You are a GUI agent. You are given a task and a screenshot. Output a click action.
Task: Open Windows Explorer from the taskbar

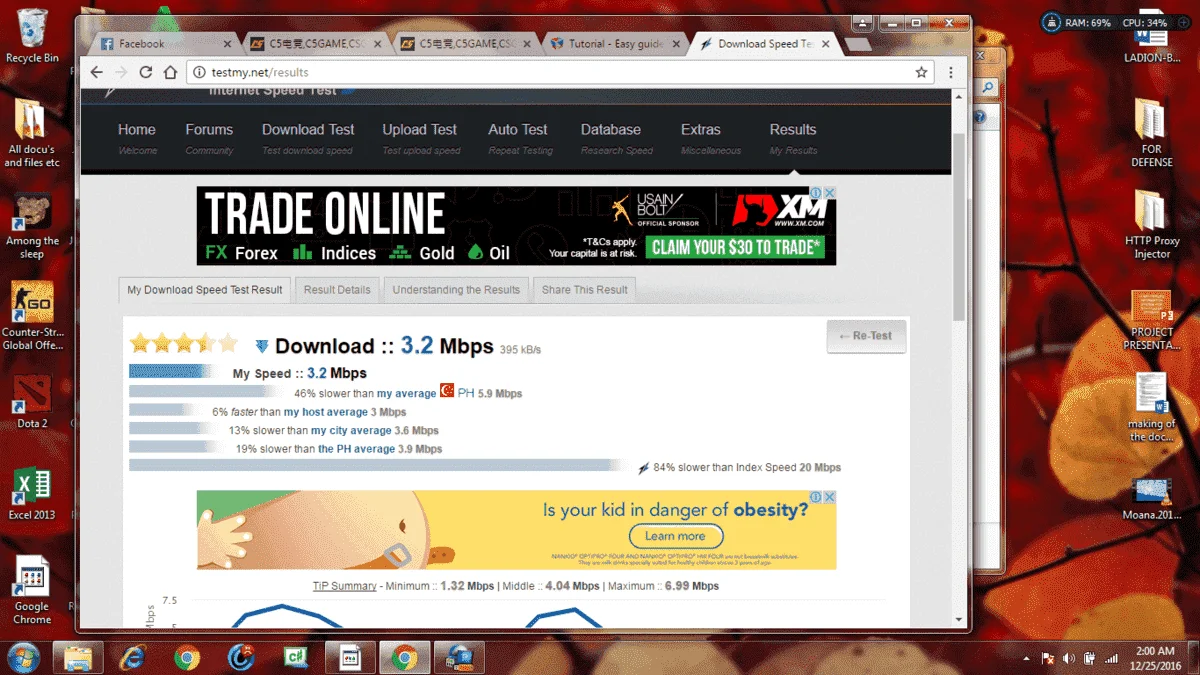(x=78, y=657)
